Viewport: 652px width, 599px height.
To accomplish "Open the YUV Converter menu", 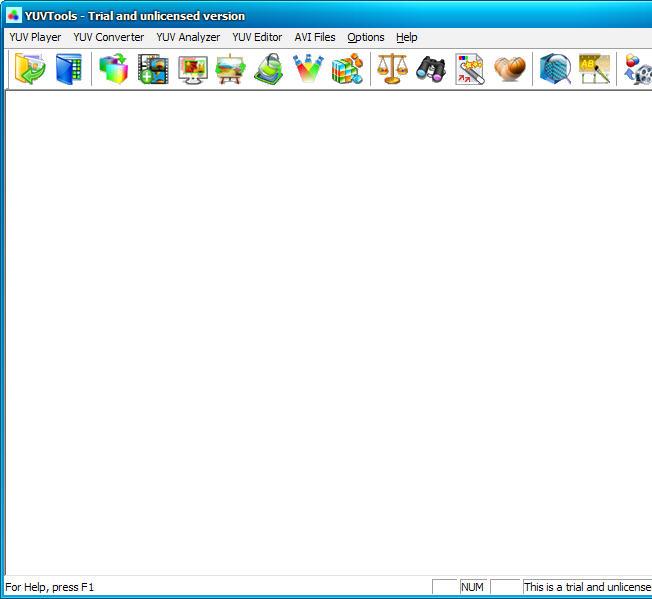I will coord(108,37).
